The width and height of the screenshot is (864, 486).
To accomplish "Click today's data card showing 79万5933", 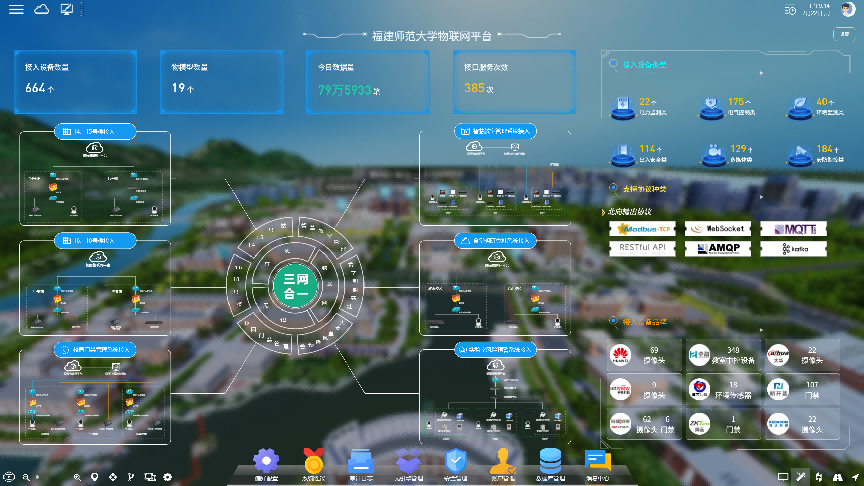I will 368,82.
